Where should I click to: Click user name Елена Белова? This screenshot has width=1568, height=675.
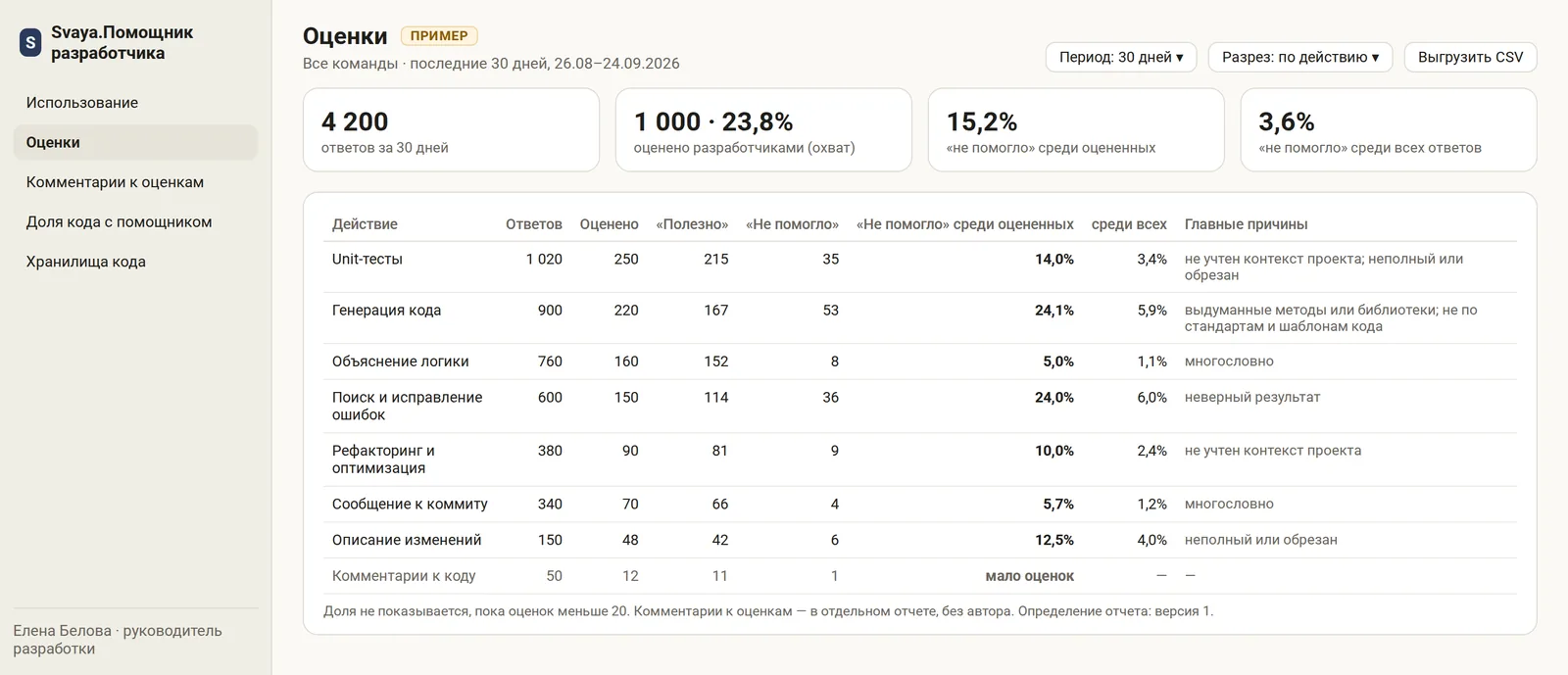pyautogui.click(x=63, y=631)
